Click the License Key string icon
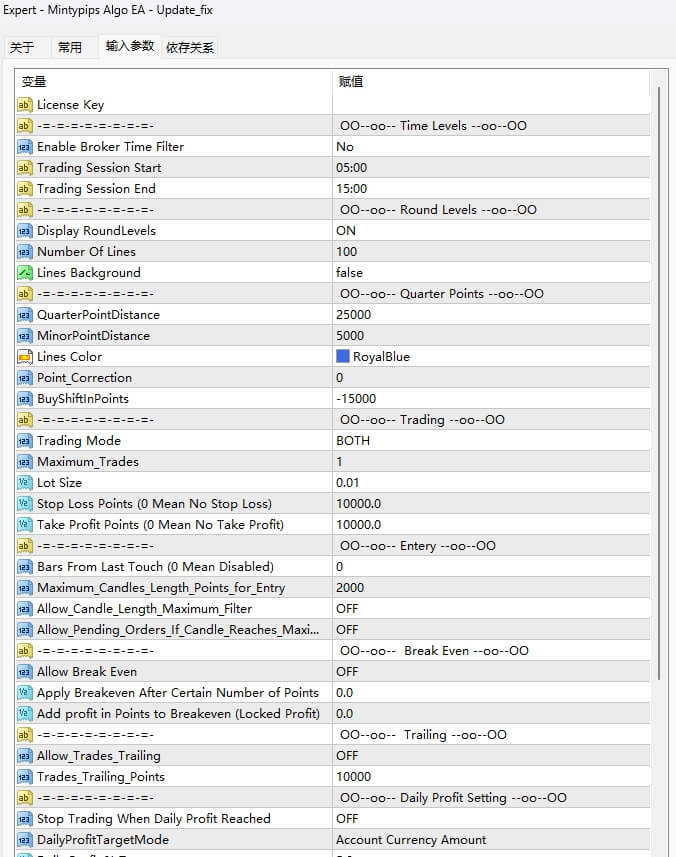This screenshot has height=857, width=676. coord(25,105)
